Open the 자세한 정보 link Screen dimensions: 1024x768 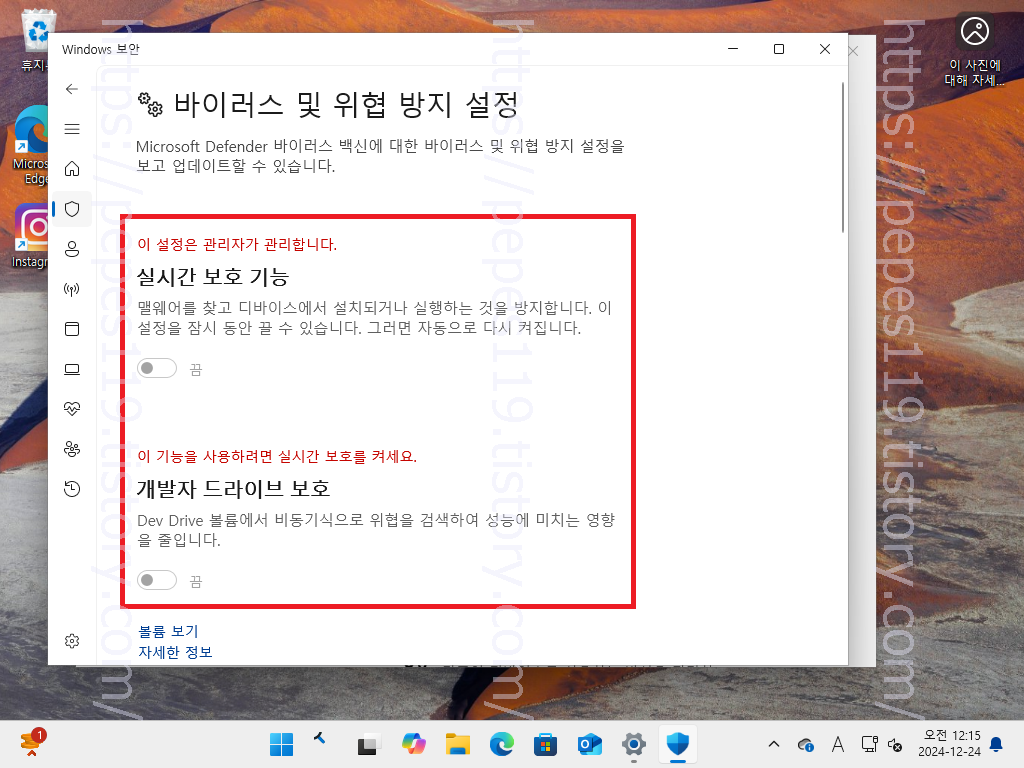pyautogui.click(x=175, y=652)
